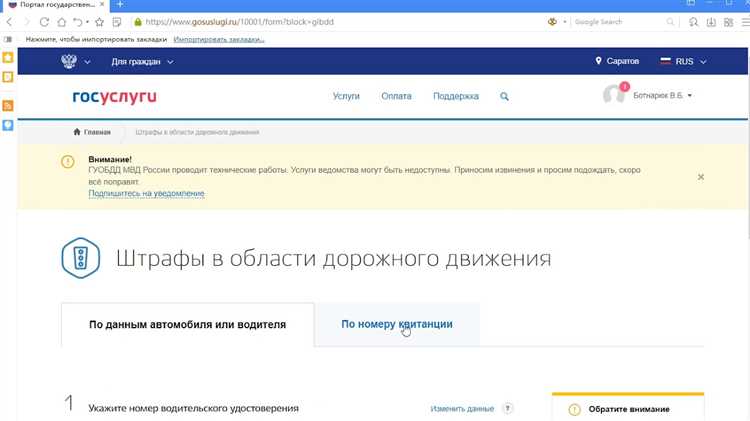Click the magnifier in the Google Search box
The height and width of the screenshot is (421, 750).
coord(670,22)
